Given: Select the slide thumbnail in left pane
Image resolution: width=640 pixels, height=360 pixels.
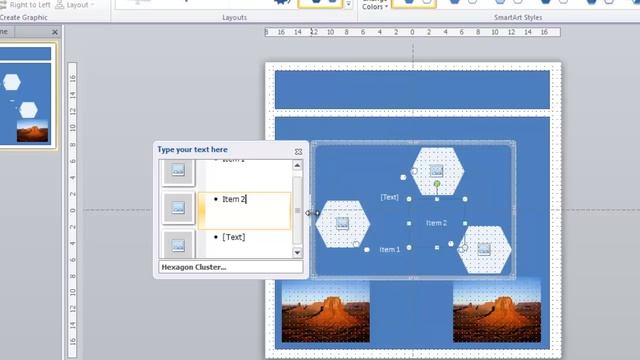Looking at the screenshot, I should point(25,95).
